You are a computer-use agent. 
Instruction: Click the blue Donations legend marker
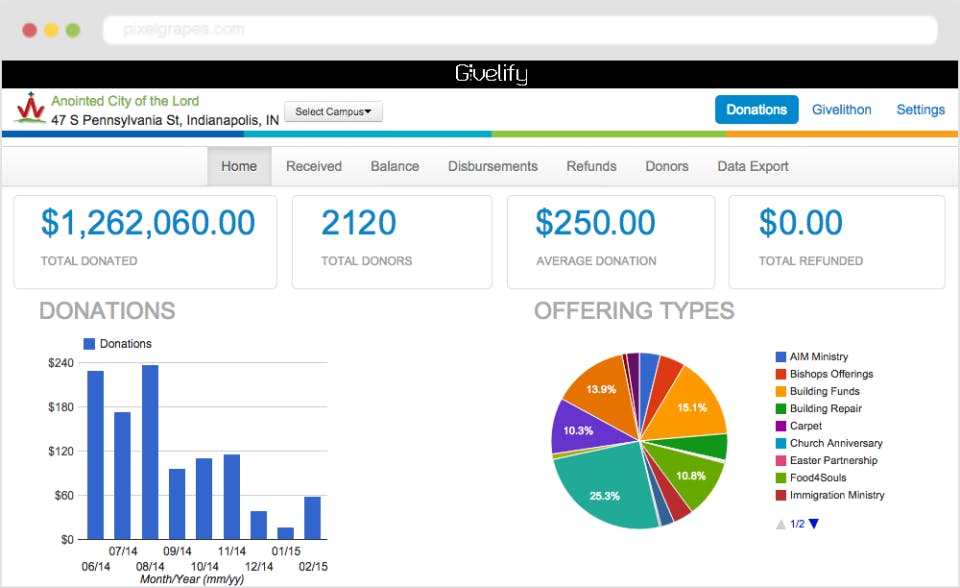(88, 343)
